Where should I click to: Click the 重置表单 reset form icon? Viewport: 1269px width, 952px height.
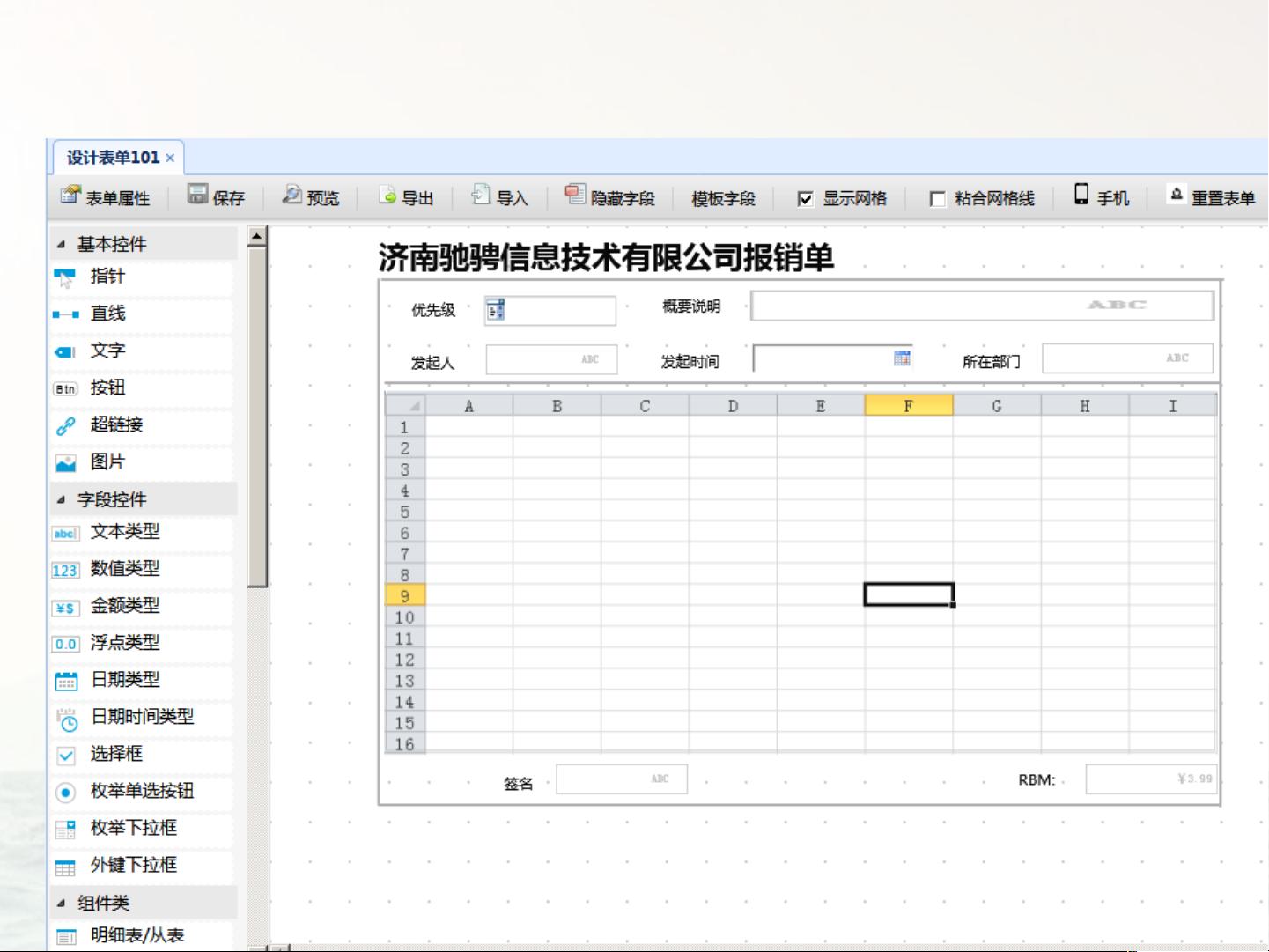(x=1177, y=195)
